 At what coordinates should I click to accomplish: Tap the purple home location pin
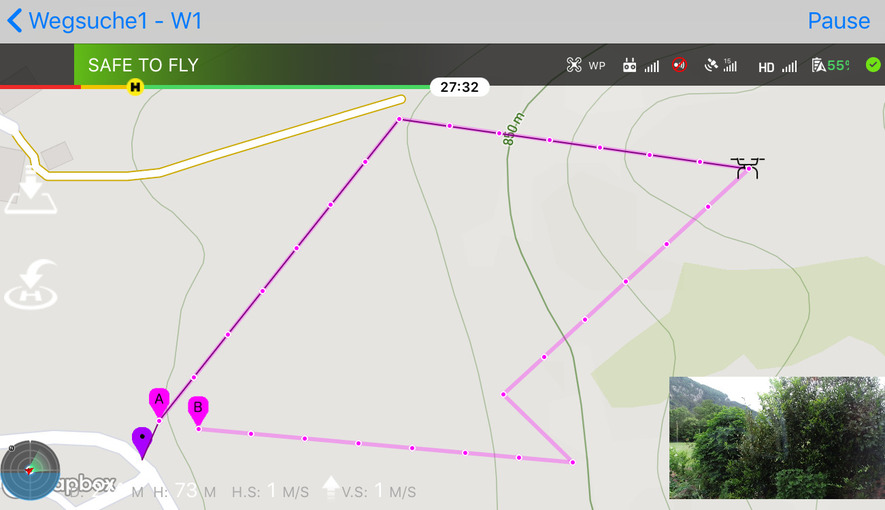coord(142,441)
